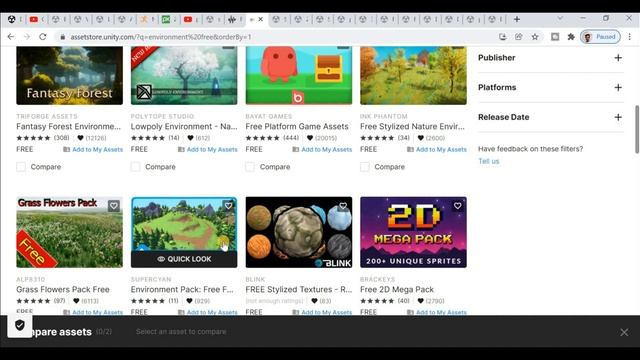Click the Tell us feedback link
This screenshot has height=360, width=640.
click(489, 161)
